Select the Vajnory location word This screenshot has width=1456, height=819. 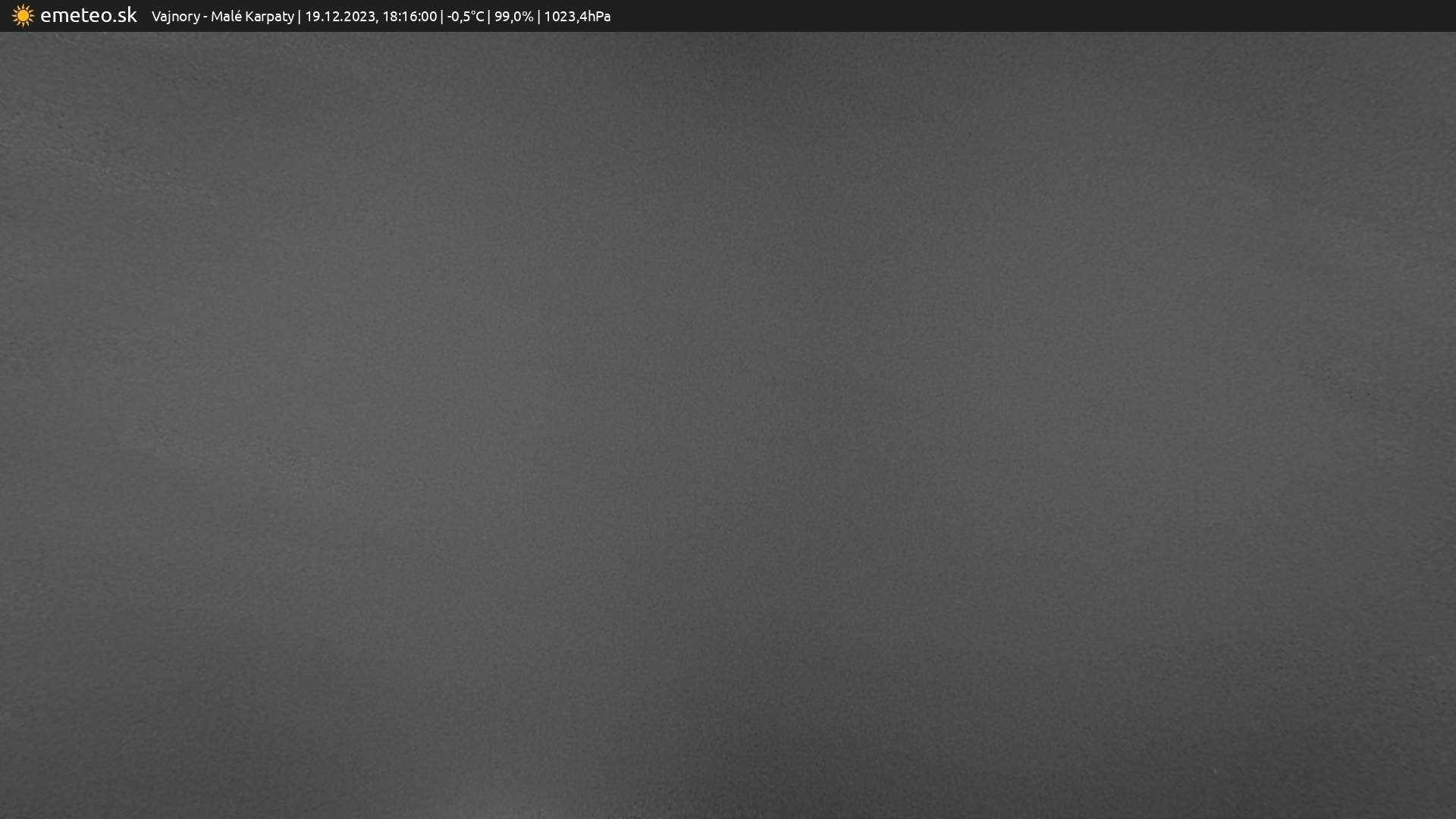coord(175,17)
